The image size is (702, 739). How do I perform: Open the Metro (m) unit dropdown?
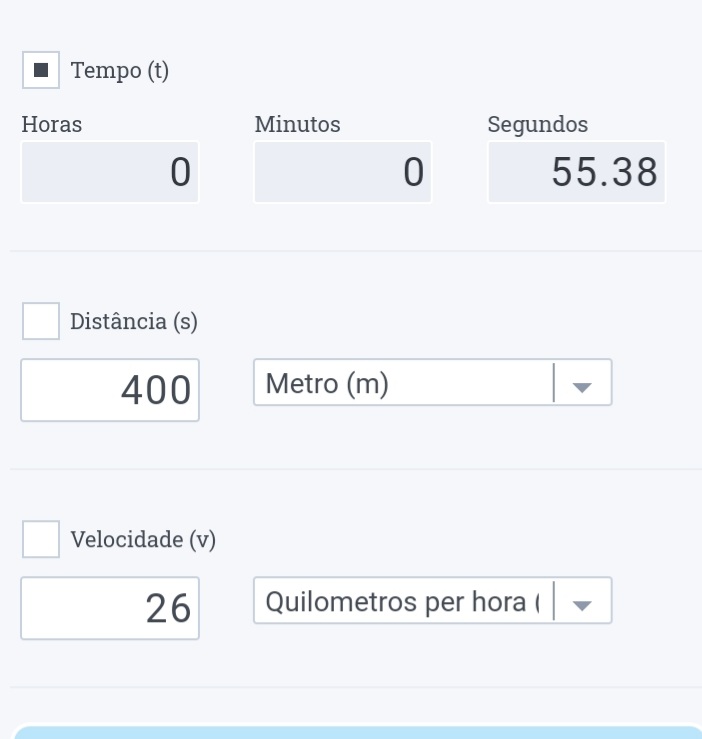pos(400,383)
